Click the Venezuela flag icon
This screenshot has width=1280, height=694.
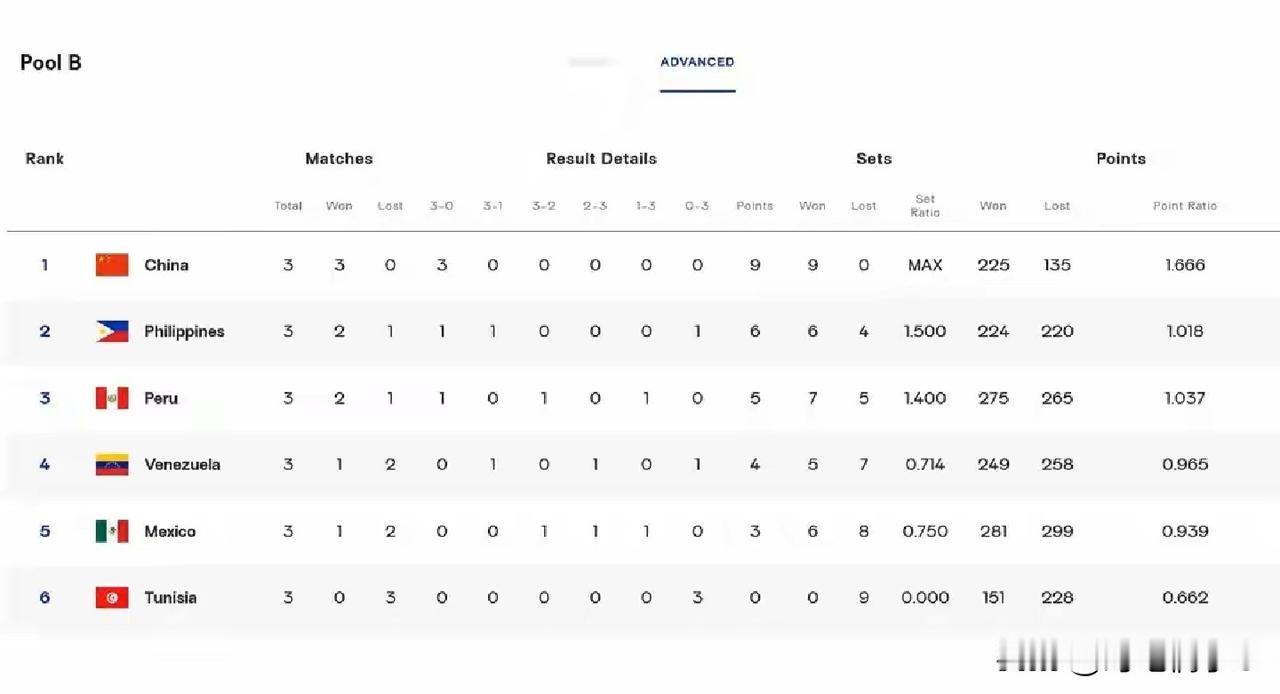pyautogui.click(x=112, y=464)
